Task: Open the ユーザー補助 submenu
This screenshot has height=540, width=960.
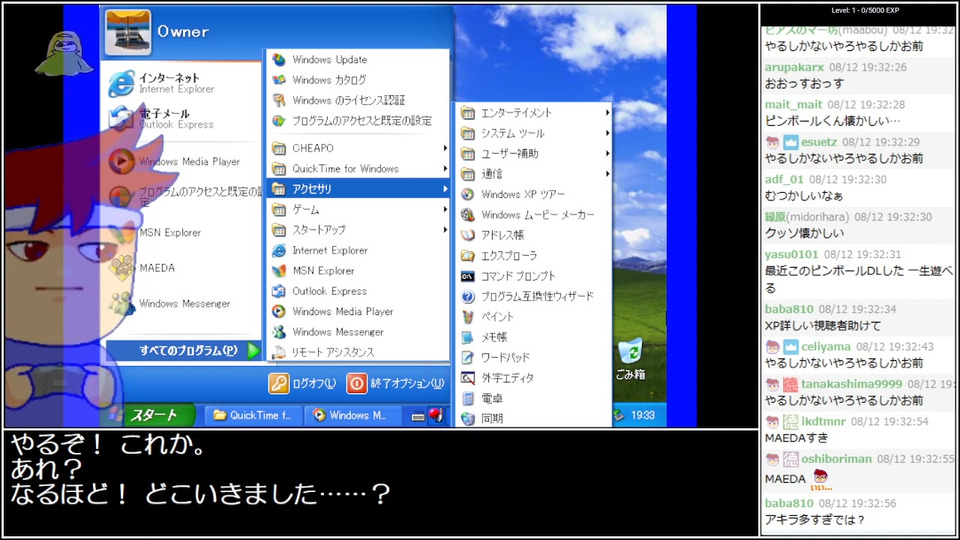Action: [534, 153]
